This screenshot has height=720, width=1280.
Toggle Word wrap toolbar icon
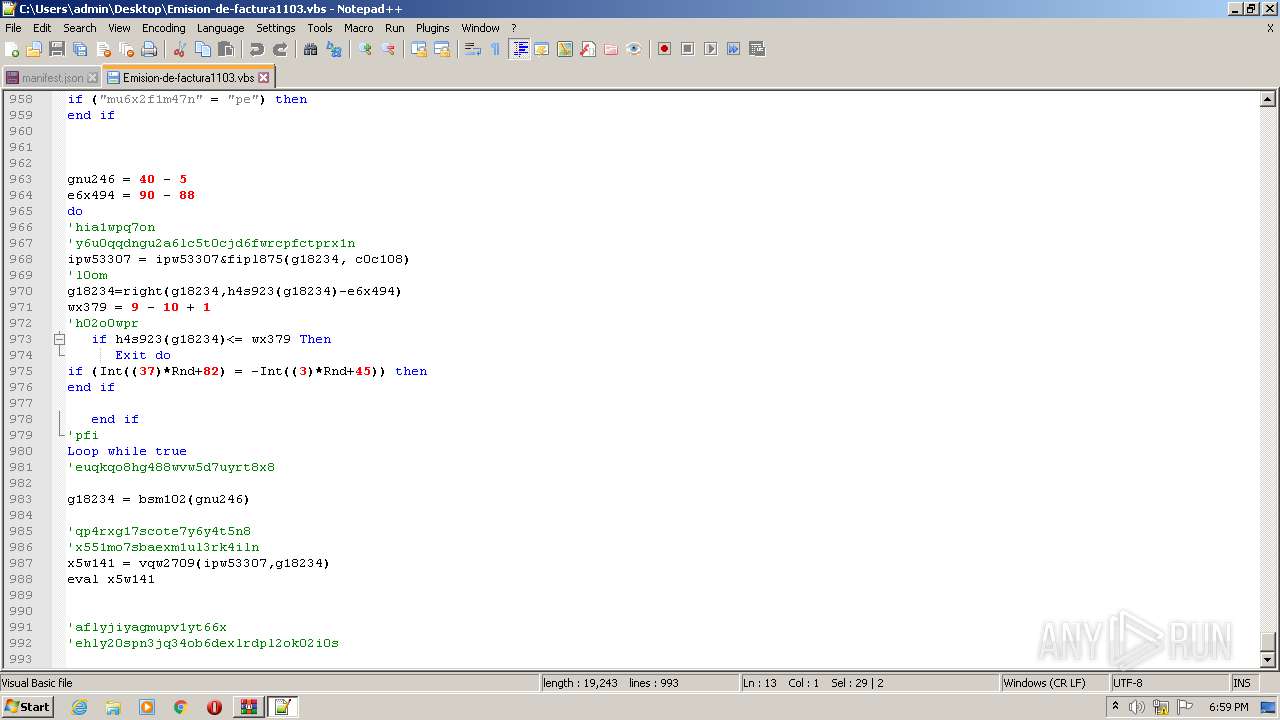click(472, 49)
